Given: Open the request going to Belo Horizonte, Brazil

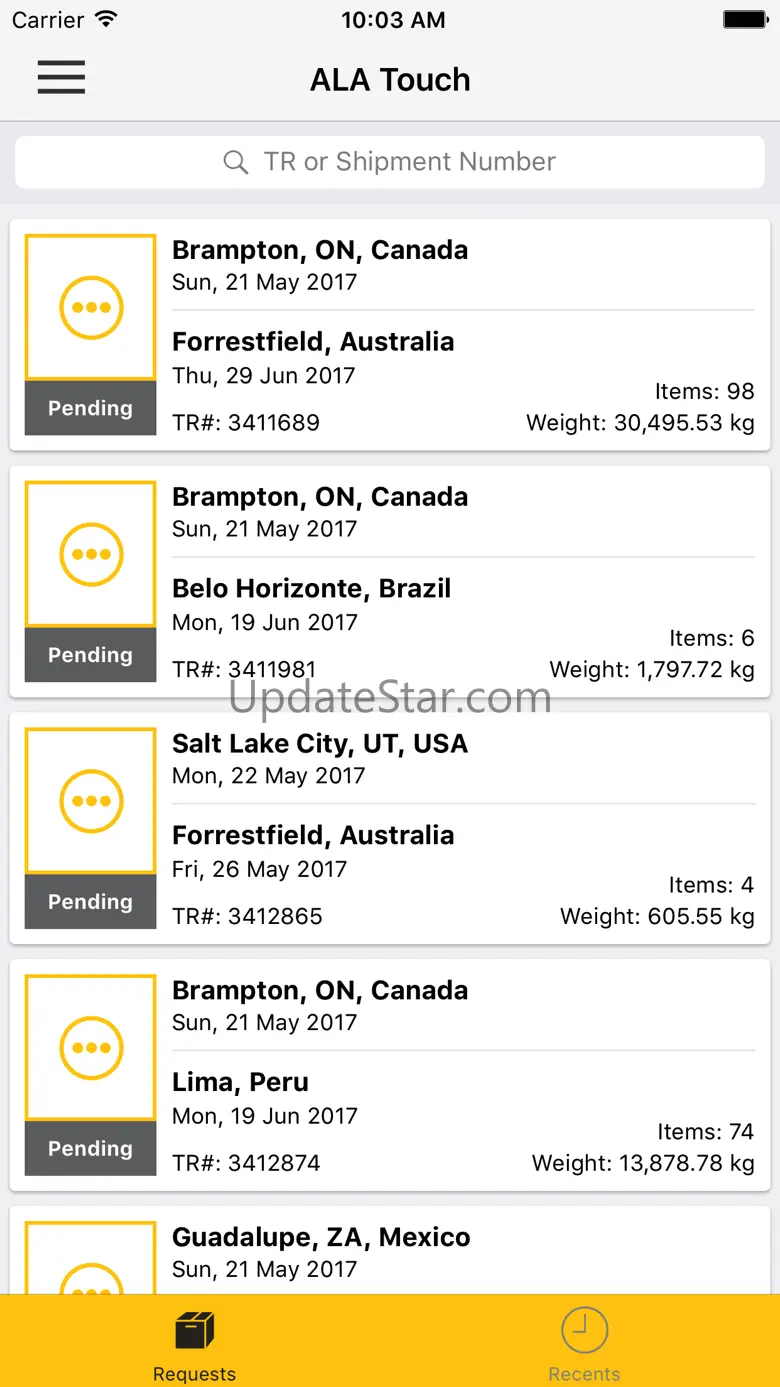Looking at the screenshot, I should point(390,582).
